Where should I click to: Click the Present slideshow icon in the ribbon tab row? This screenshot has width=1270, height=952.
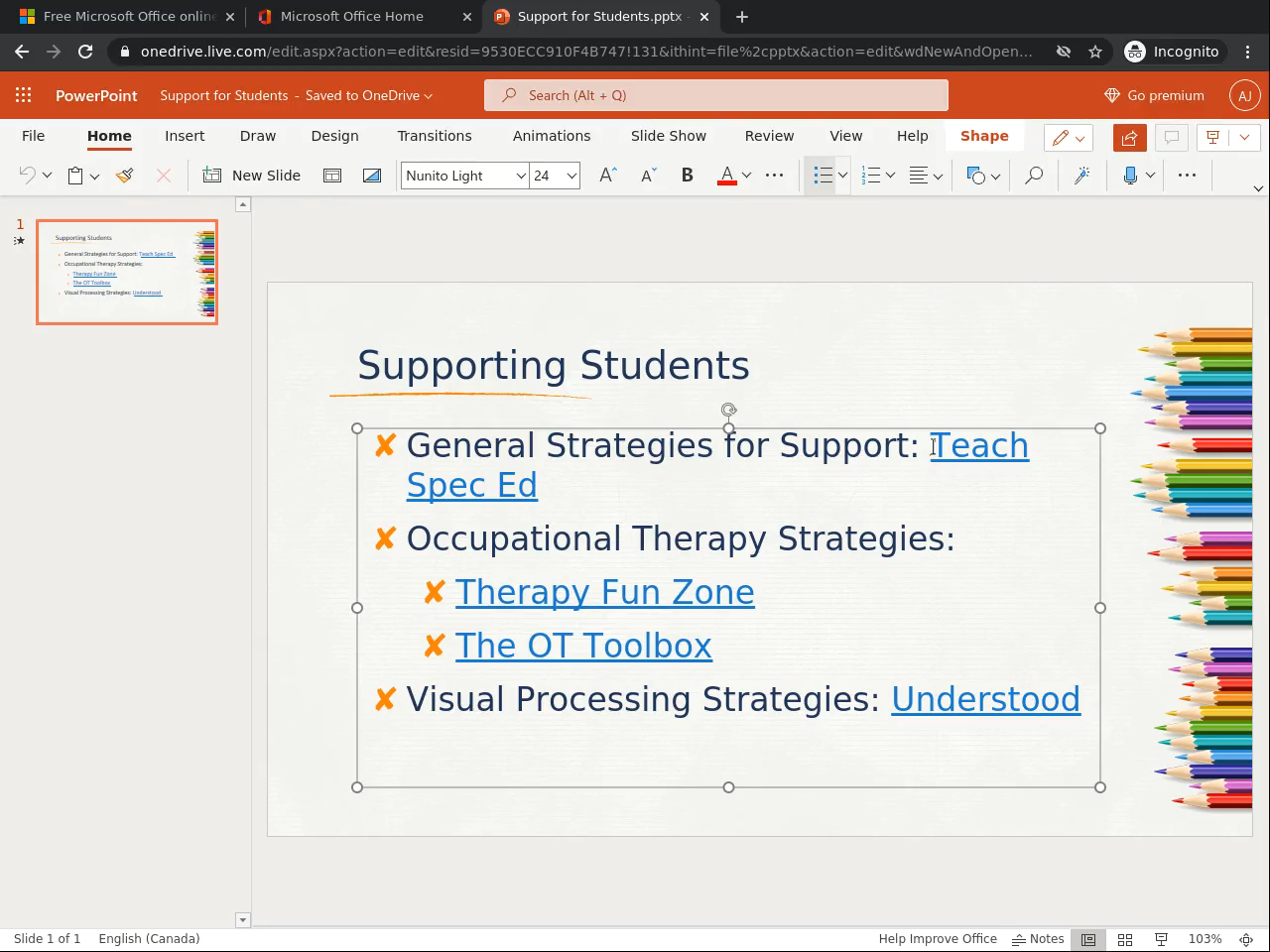coord(1212,138)
